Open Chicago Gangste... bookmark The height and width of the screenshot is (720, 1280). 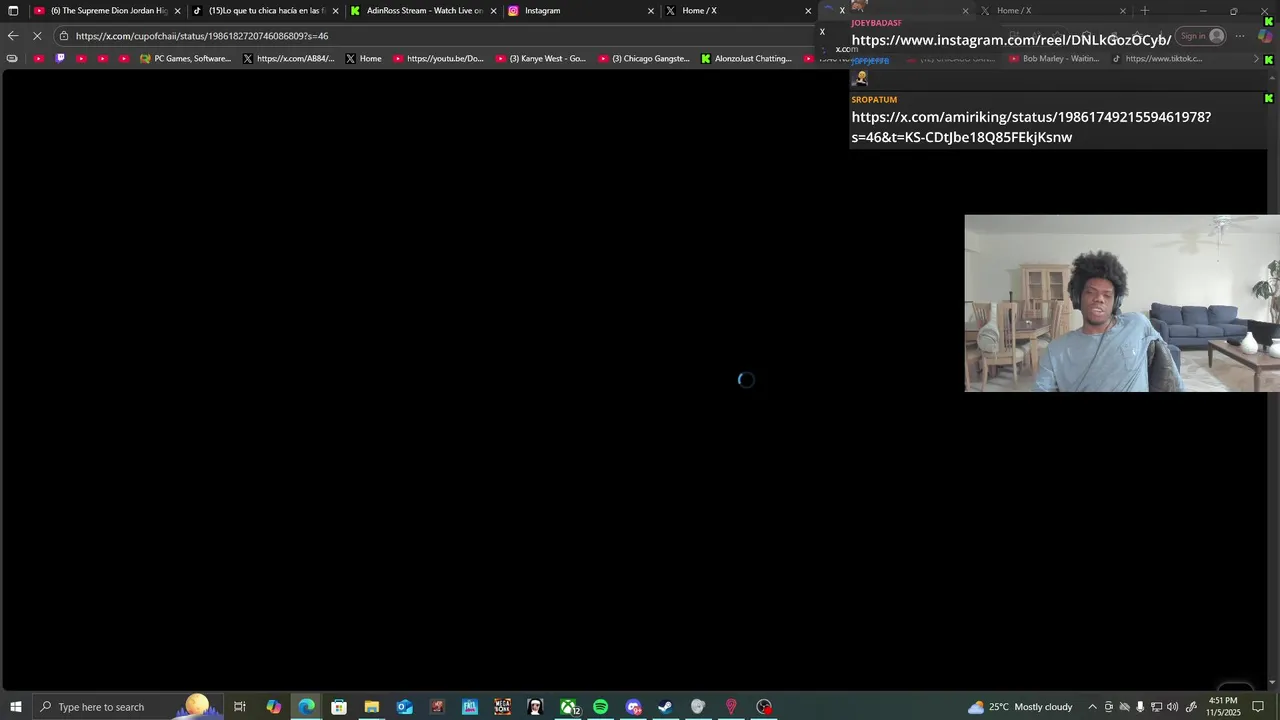coord(644,59)
